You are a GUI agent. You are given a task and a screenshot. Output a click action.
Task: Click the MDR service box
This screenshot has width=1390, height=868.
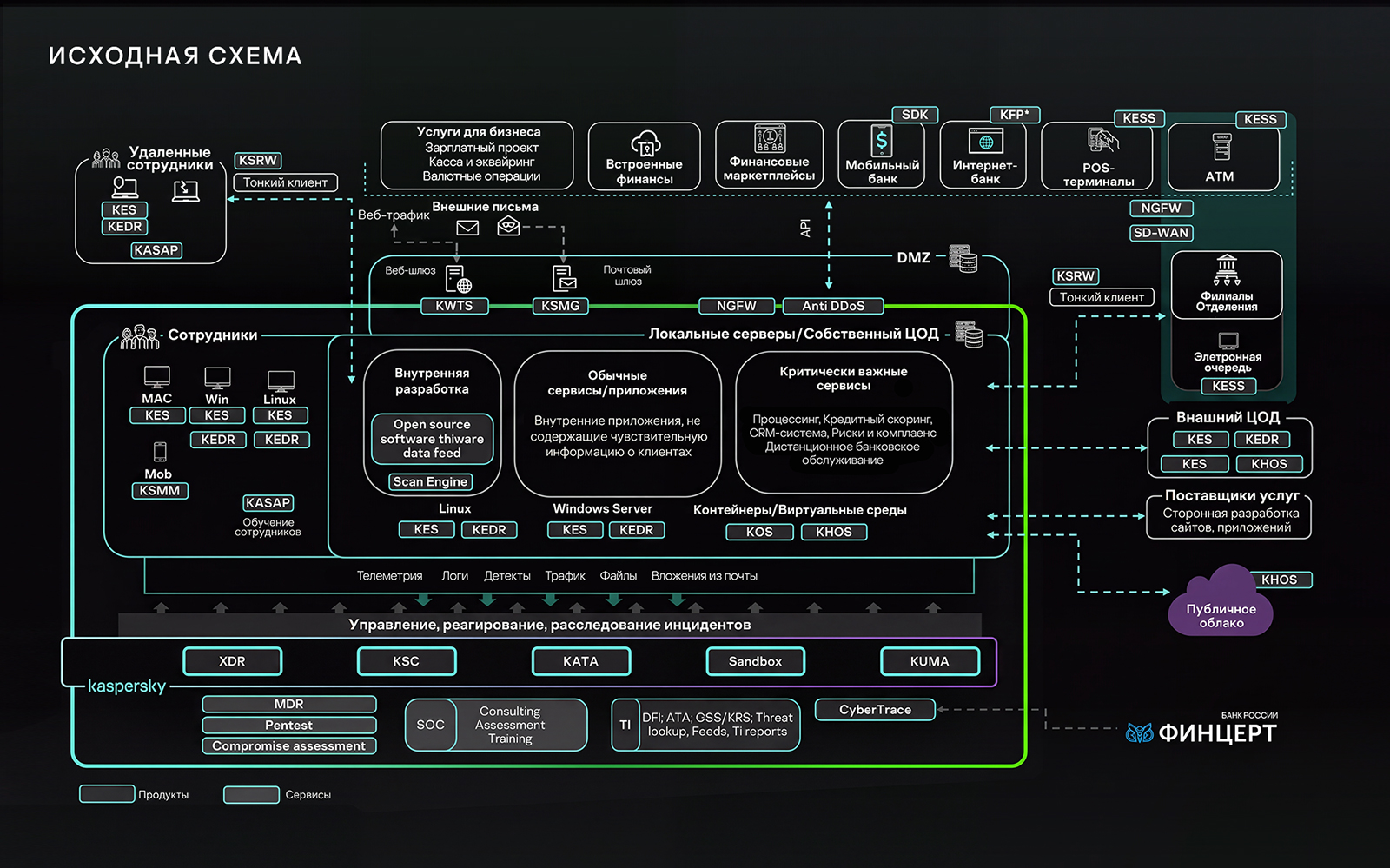(289, 704)
